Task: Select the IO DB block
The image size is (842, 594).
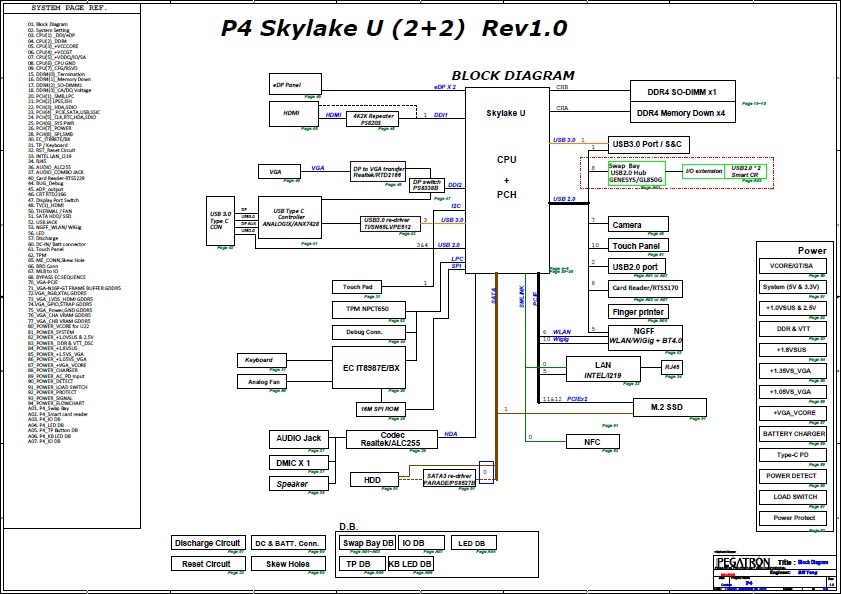Action: click(421, 543)
